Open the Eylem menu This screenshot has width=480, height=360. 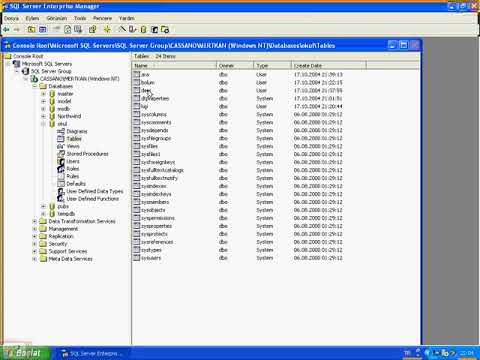pyautogui.click(x=32, y=18)
